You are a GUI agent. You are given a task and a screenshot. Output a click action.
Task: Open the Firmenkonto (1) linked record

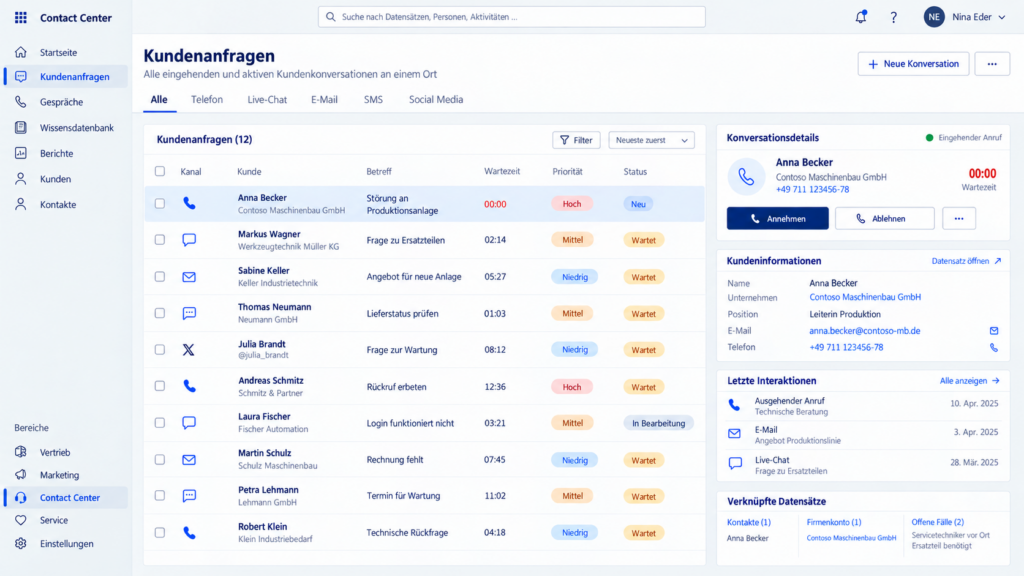[833, 522]
